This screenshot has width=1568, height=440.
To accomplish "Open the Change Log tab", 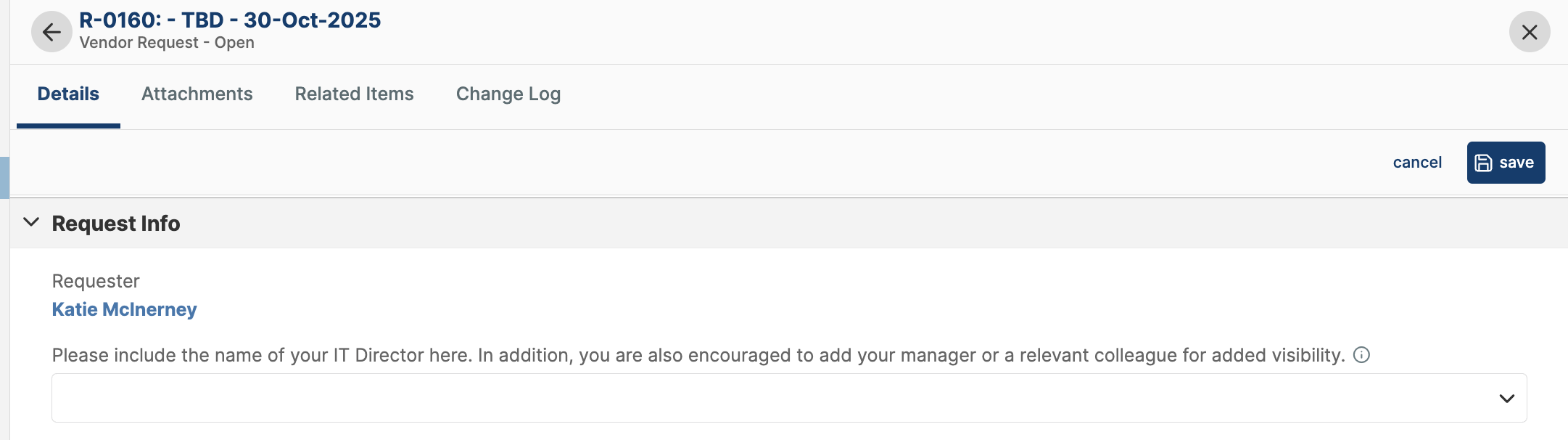I will [508, 94].
